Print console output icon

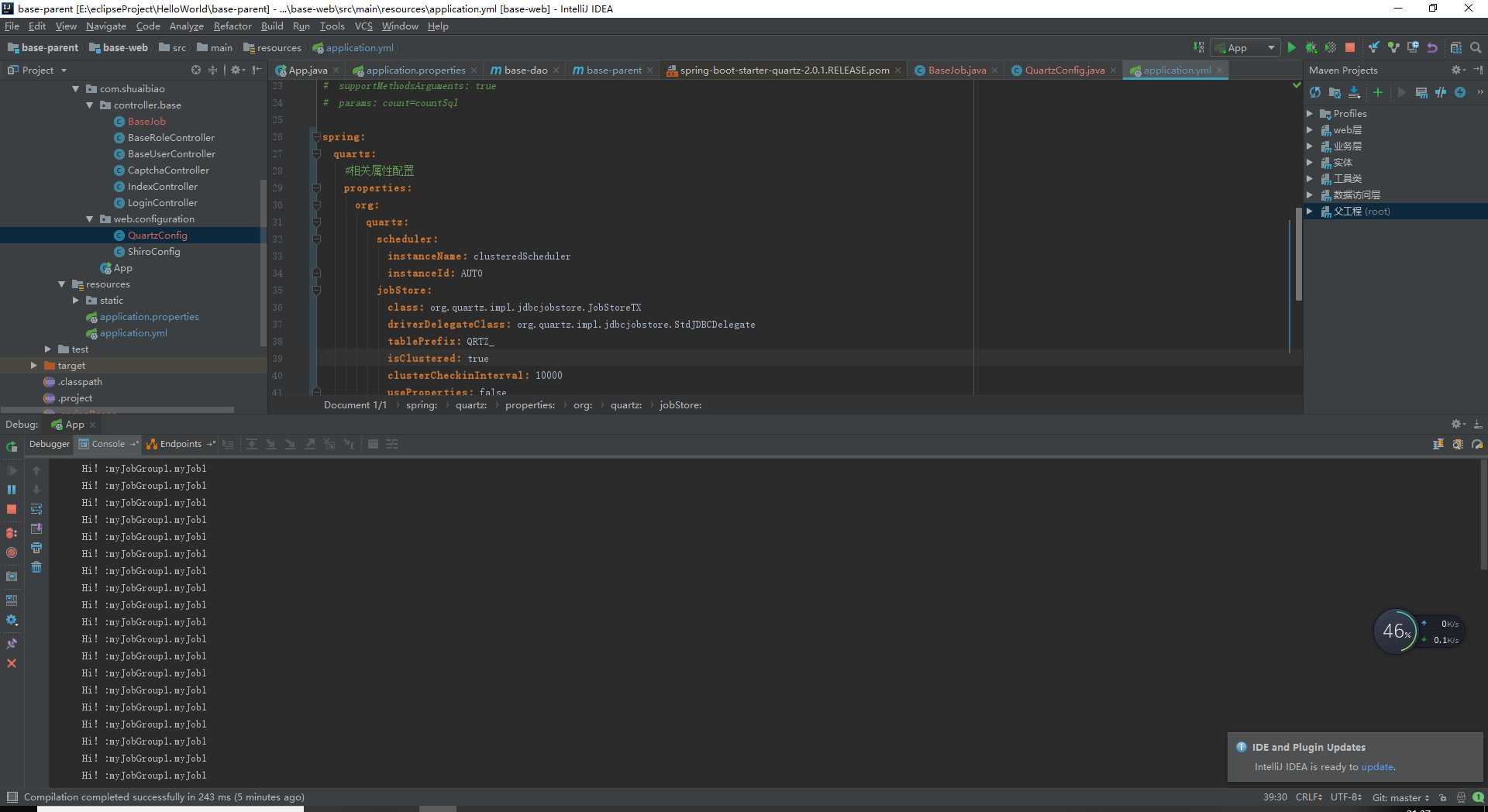[36, 548]
